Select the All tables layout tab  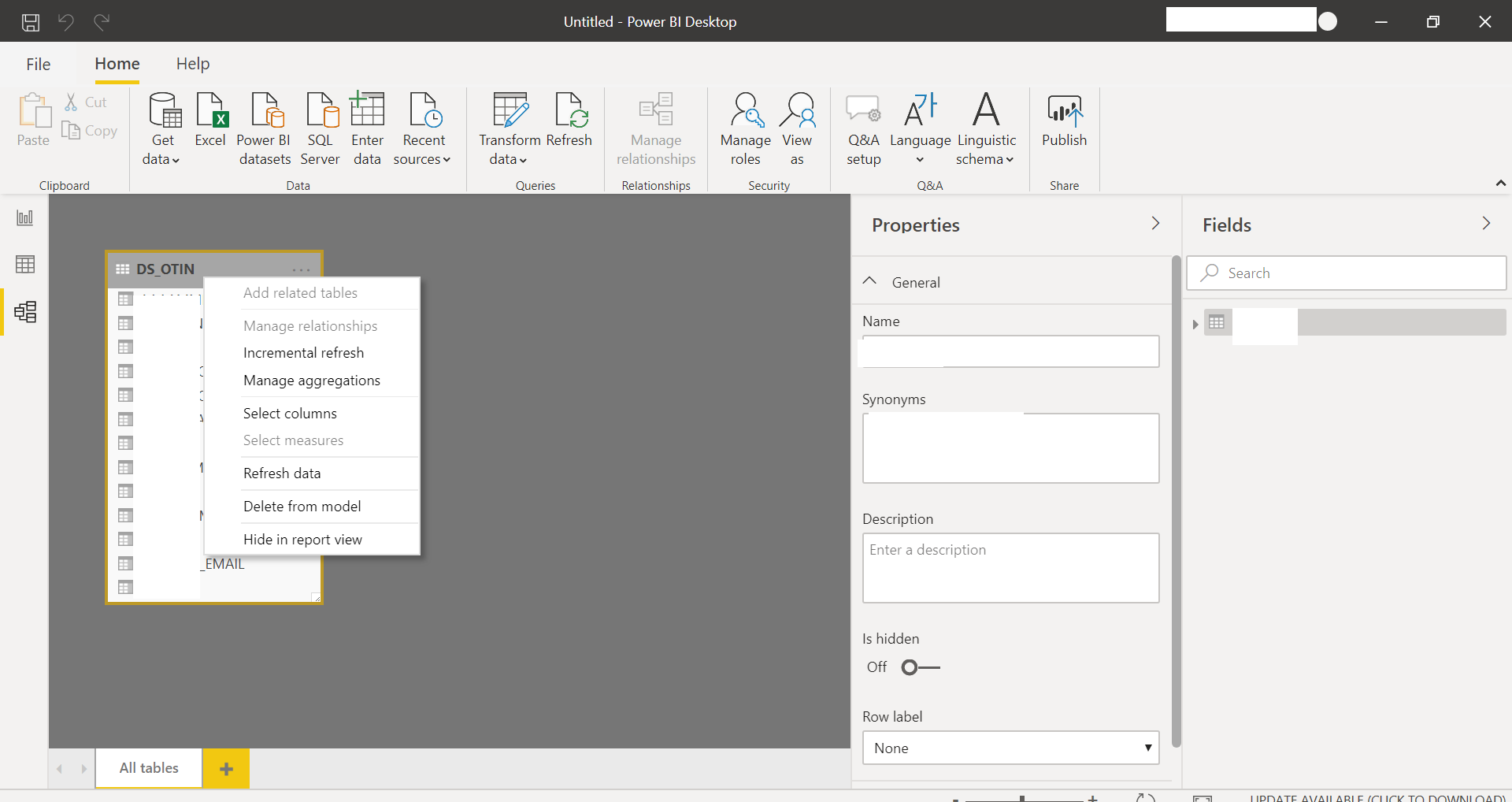[149, 768]
